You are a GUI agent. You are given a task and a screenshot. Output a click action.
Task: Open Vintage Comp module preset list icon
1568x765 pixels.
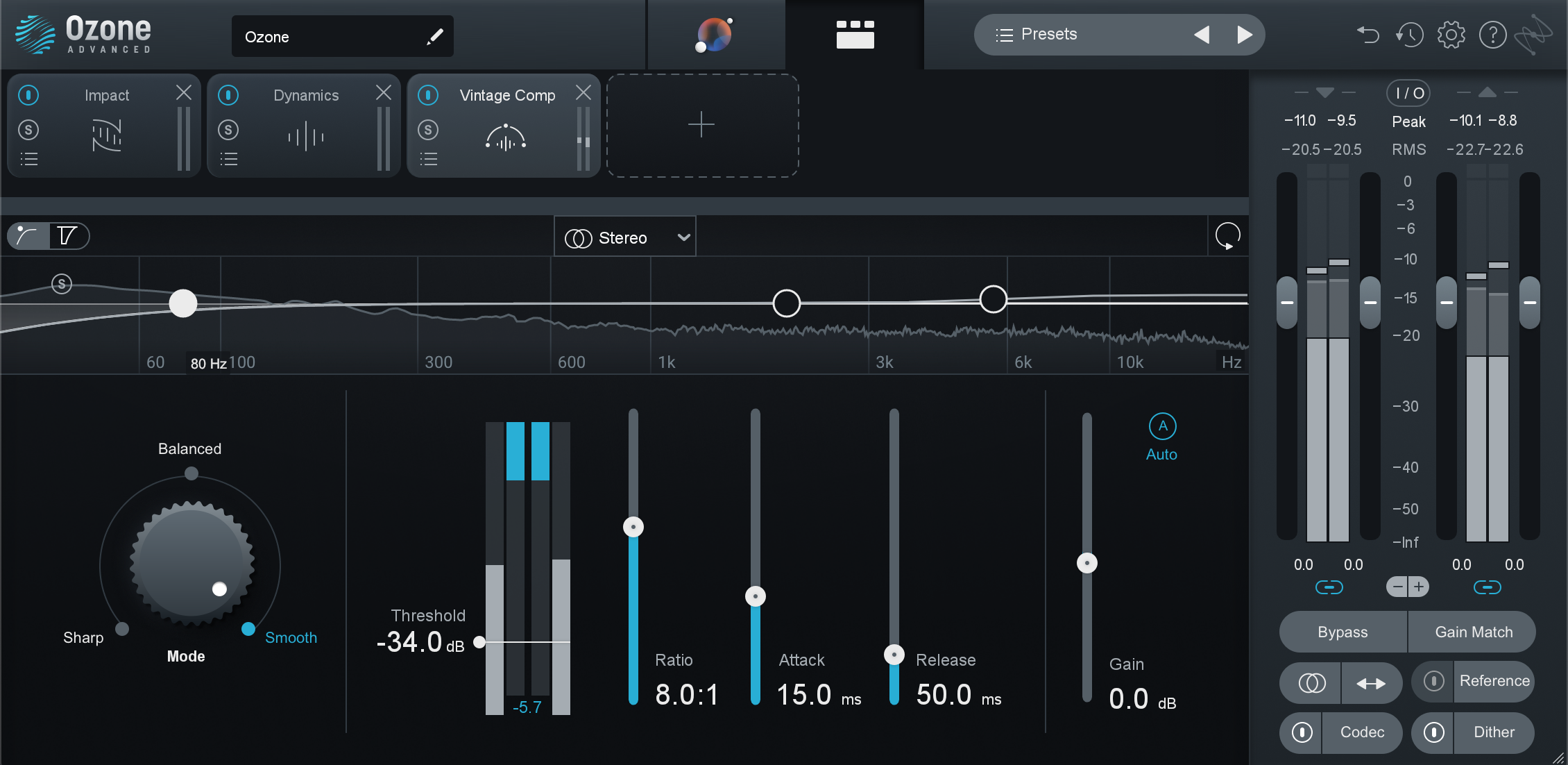(x=428, y=159)
